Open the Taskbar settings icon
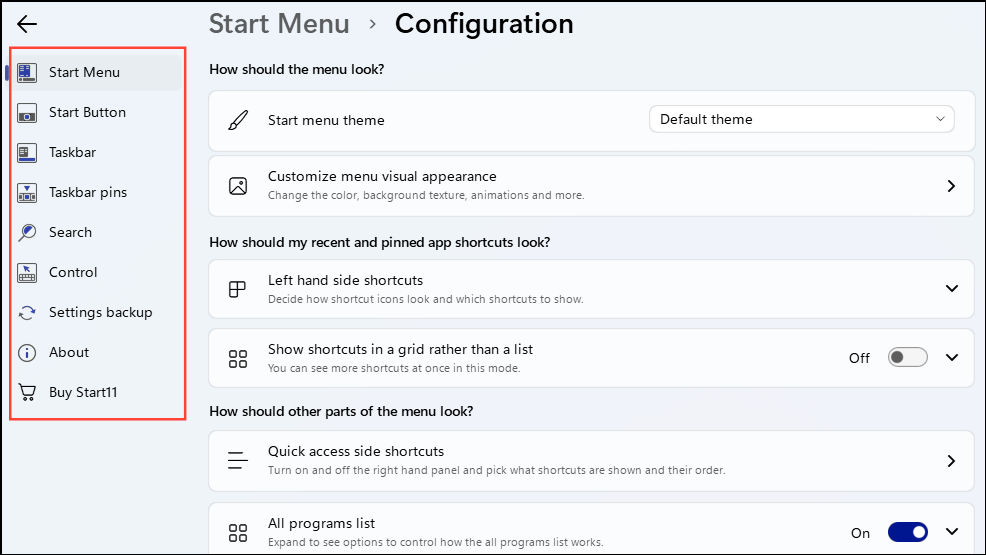This screenshot has height=555, width=986. tap(28, 153)
